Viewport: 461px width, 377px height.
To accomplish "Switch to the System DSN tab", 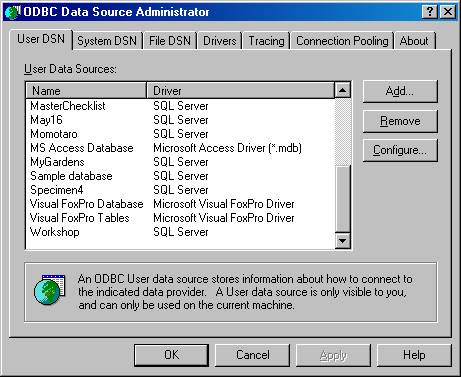I will (107, 41).
